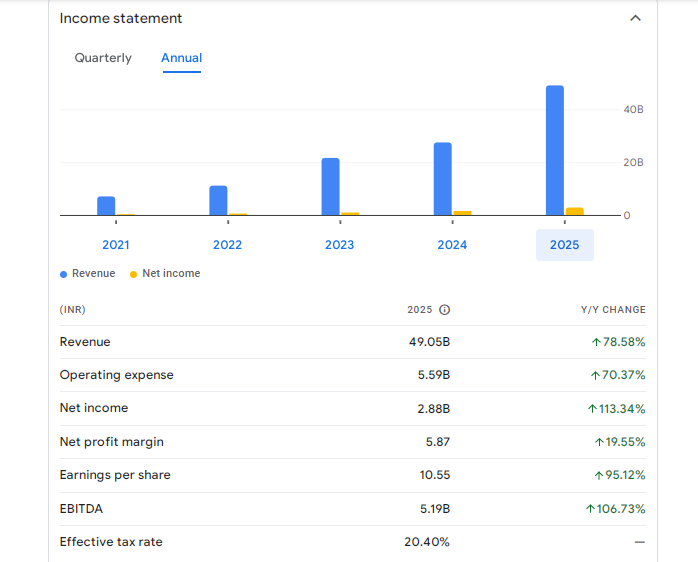698x562 pixels.
Task: Click the Earnings per share row label
Action: pos(115,475)
